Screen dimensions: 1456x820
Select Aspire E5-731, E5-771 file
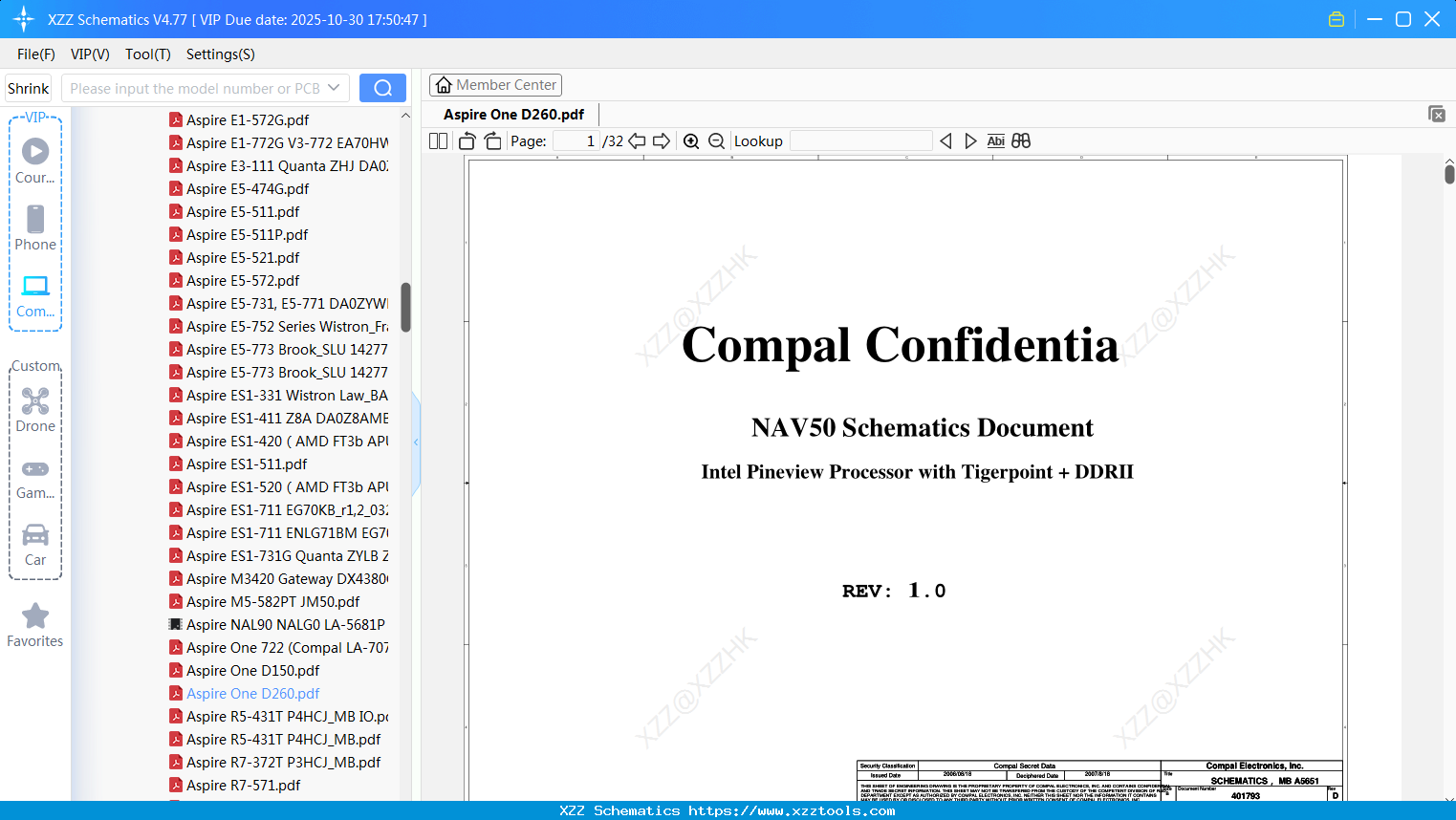(278, 303)
